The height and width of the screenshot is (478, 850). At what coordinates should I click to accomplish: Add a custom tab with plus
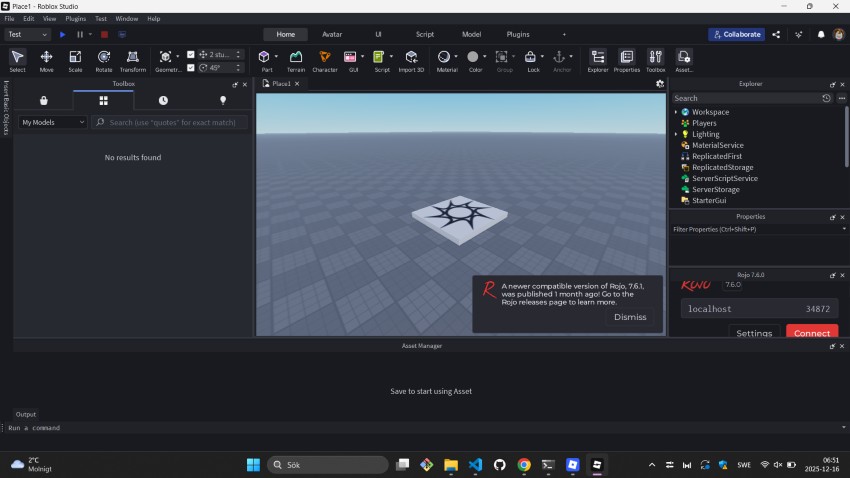564,34
